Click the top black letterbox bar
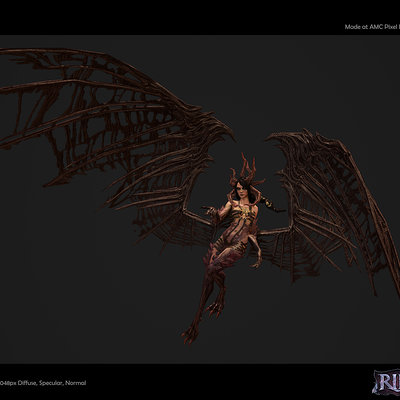The width and height of the screenshot is (400, 400). tap(200, 17)
